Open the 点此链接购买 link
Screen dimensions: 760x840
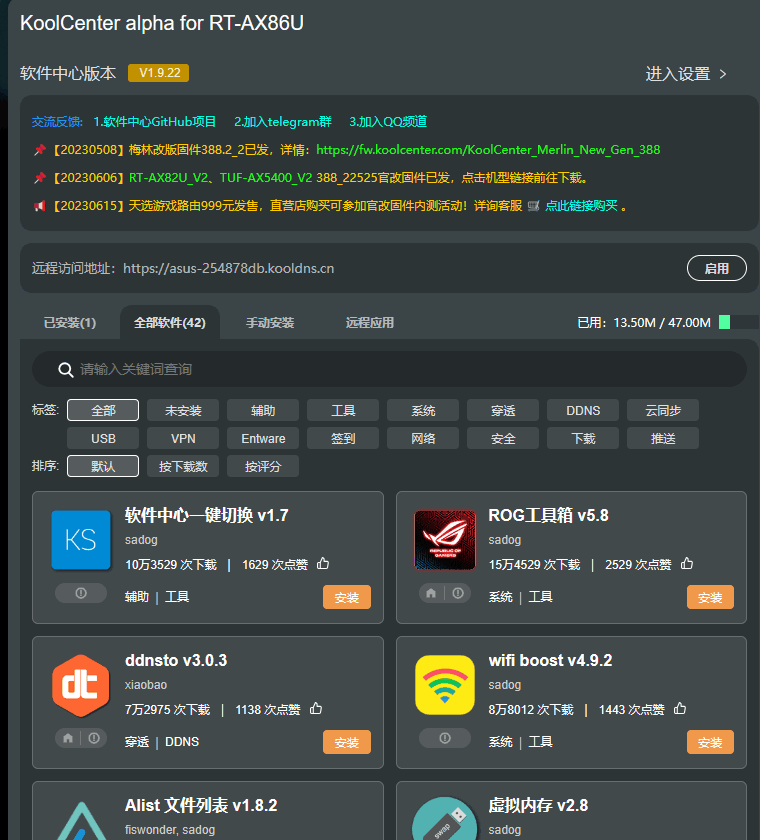pos(581,206)
